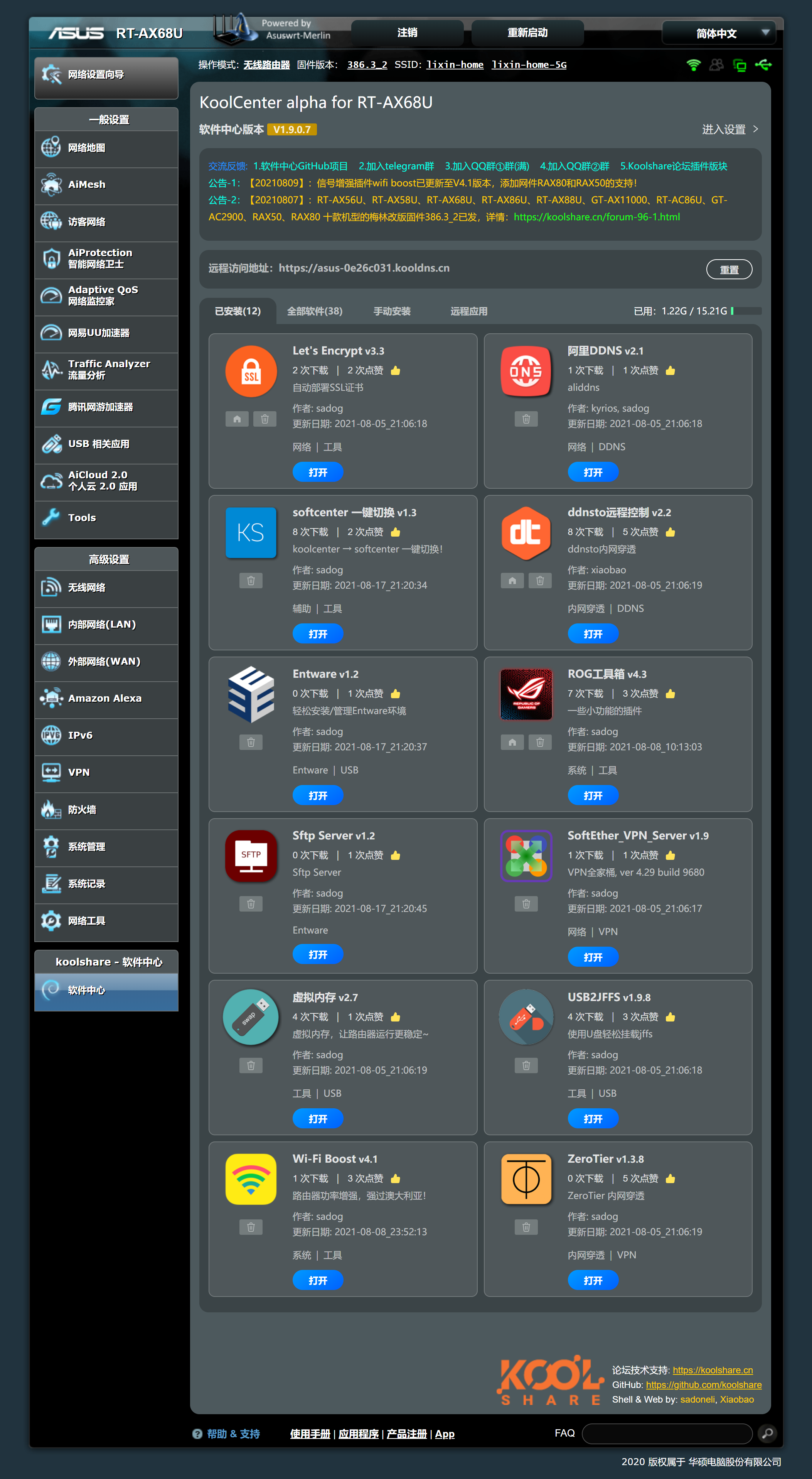Click the storage usage progress bar
Viewport: 812px width, 1479px height.
click(x=746, y=311)
